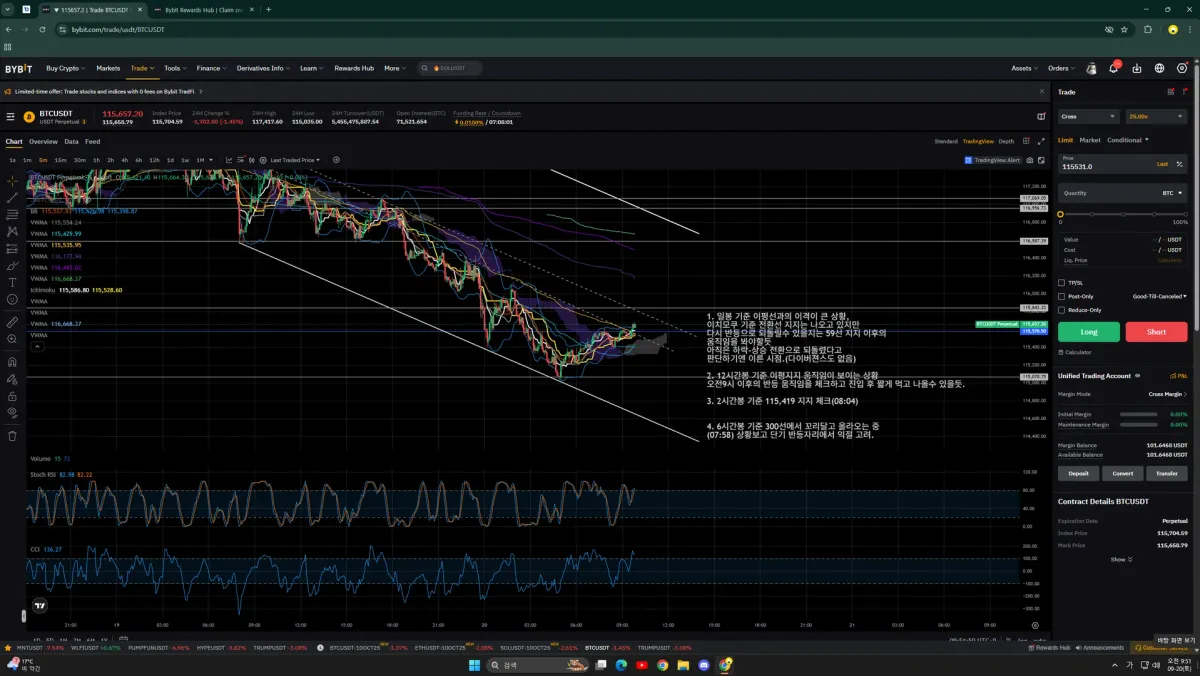The width and height of the screenshot is (1200, 676).
Task: Open the notifications bell
Action: click(x=1113, y=69)
